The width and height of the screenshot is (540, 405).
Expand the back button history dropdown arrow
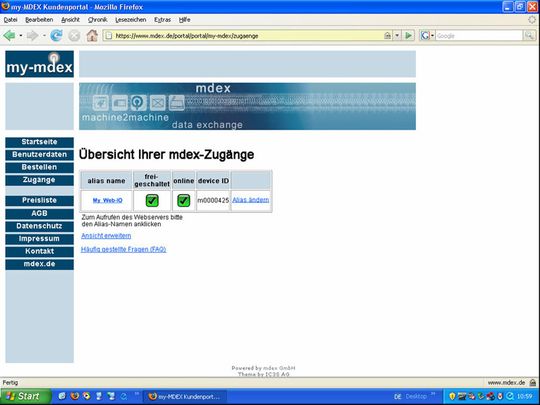point(21,36)
